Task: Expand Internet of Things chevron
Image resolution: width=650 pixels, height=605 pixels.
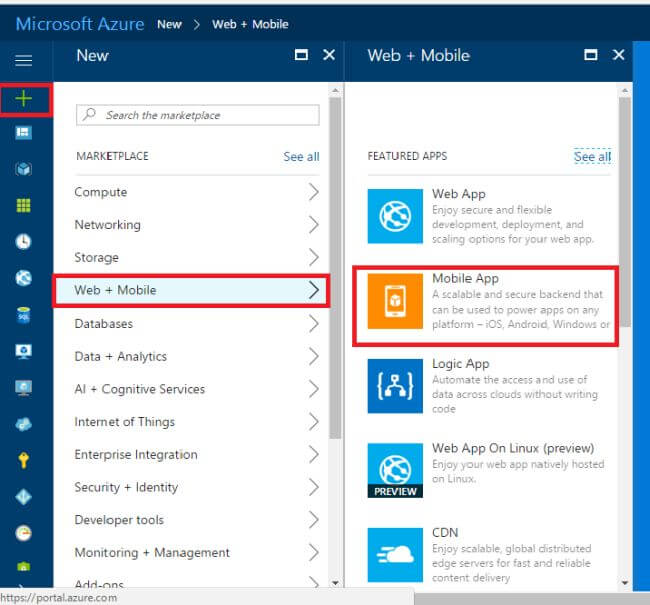Action: (x=314, y=422)
